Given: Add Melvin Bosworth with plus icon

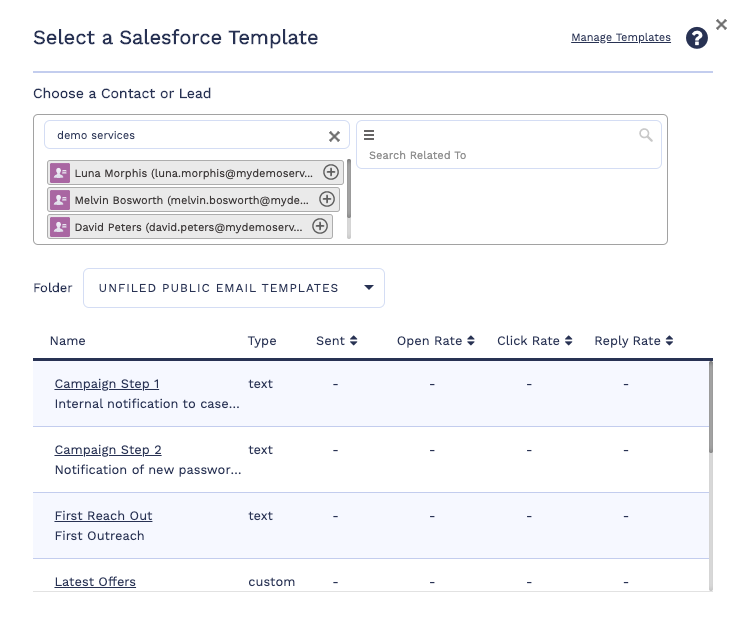Looking at the screenshot, I should 327,199.
